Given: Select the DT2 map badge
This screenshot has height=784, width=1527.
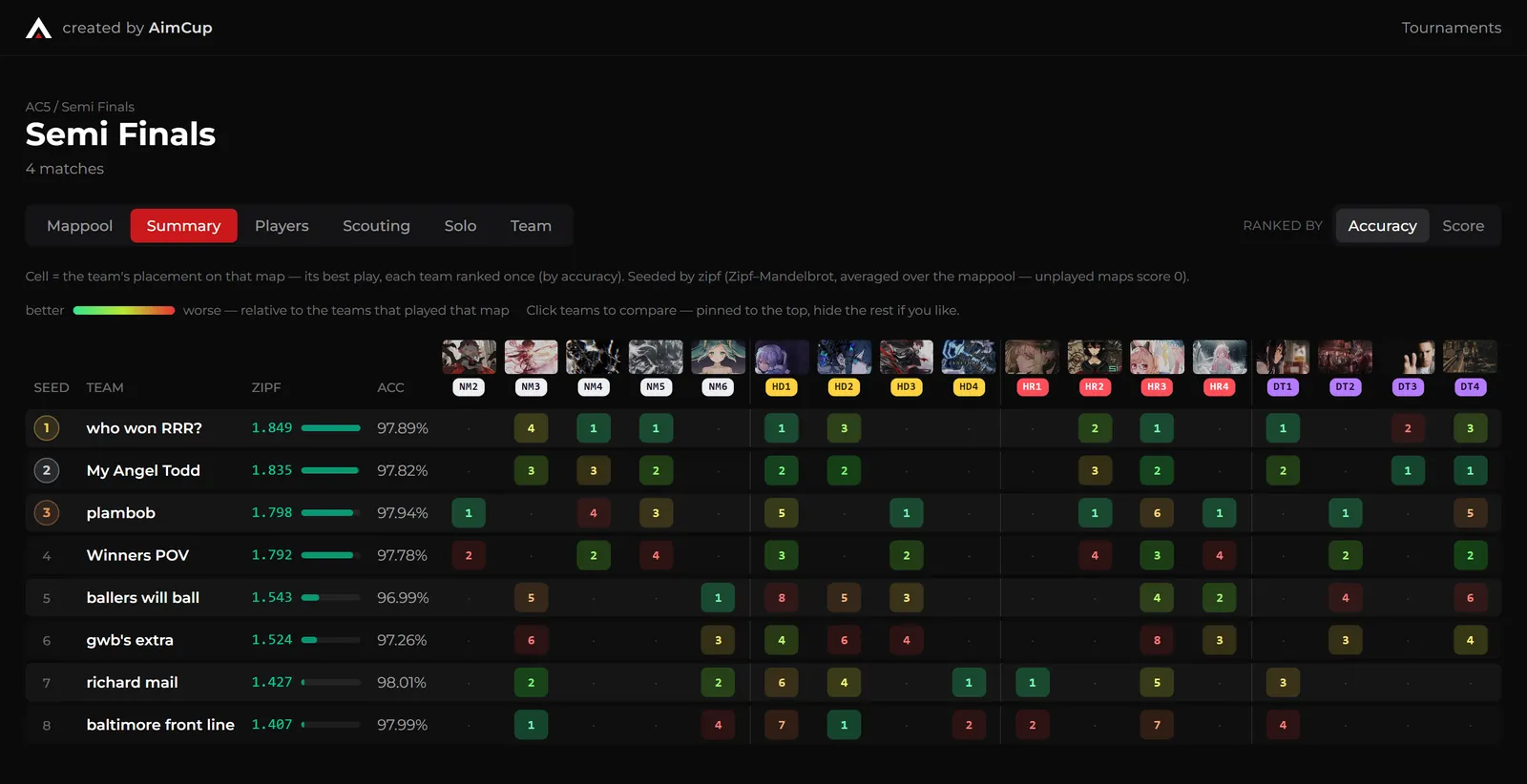Looking at the screenshot, I should [x=1345, y=387].
